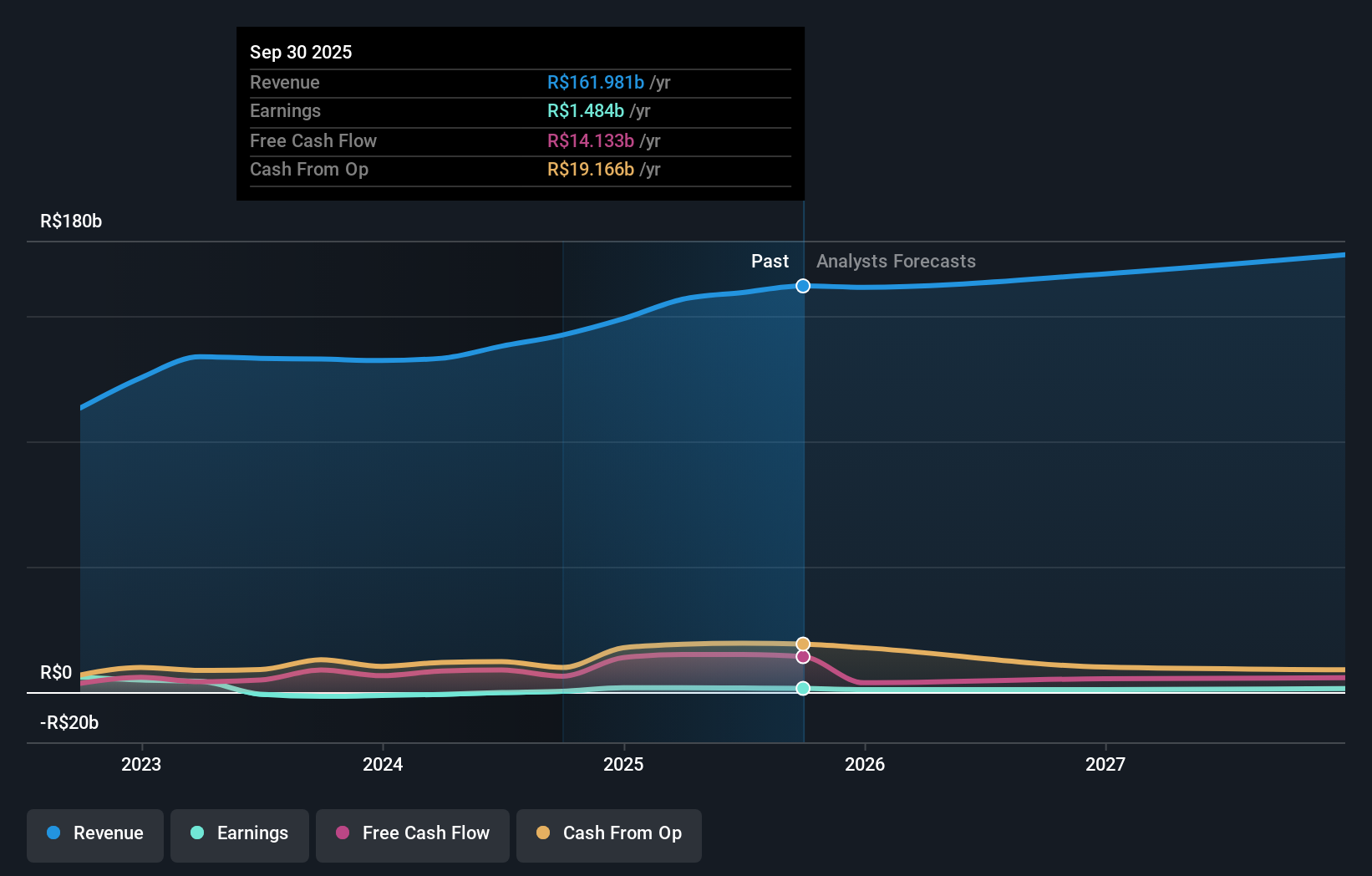The height and width of the screenshot is (876, 1372).
Task: Click the orange Cash From Op legend dot
Action: (x=543, y=833)
